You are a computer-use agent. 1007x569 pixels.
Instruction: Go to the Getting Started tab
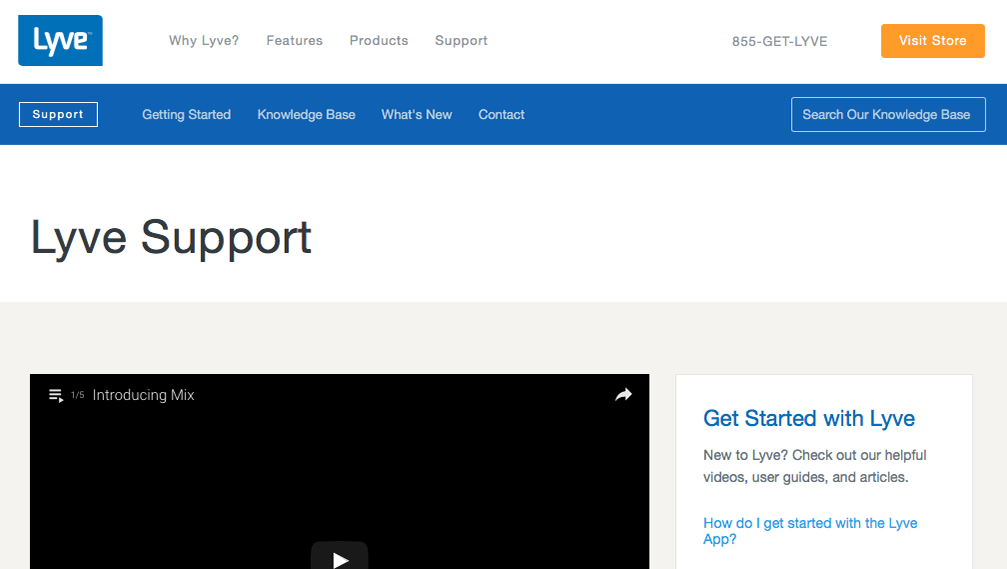click(186, 114)
